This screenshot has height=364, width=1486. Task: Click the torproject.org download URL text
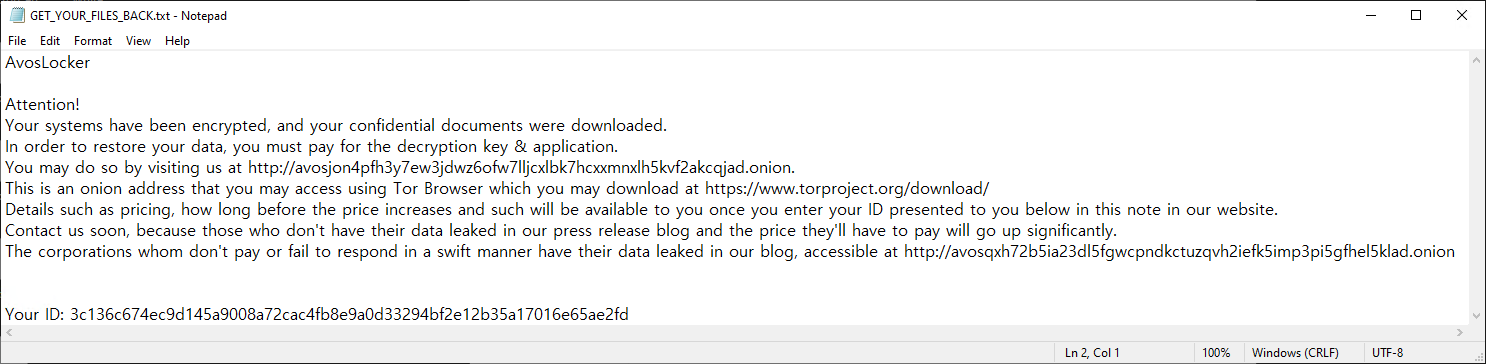point(847,188)
